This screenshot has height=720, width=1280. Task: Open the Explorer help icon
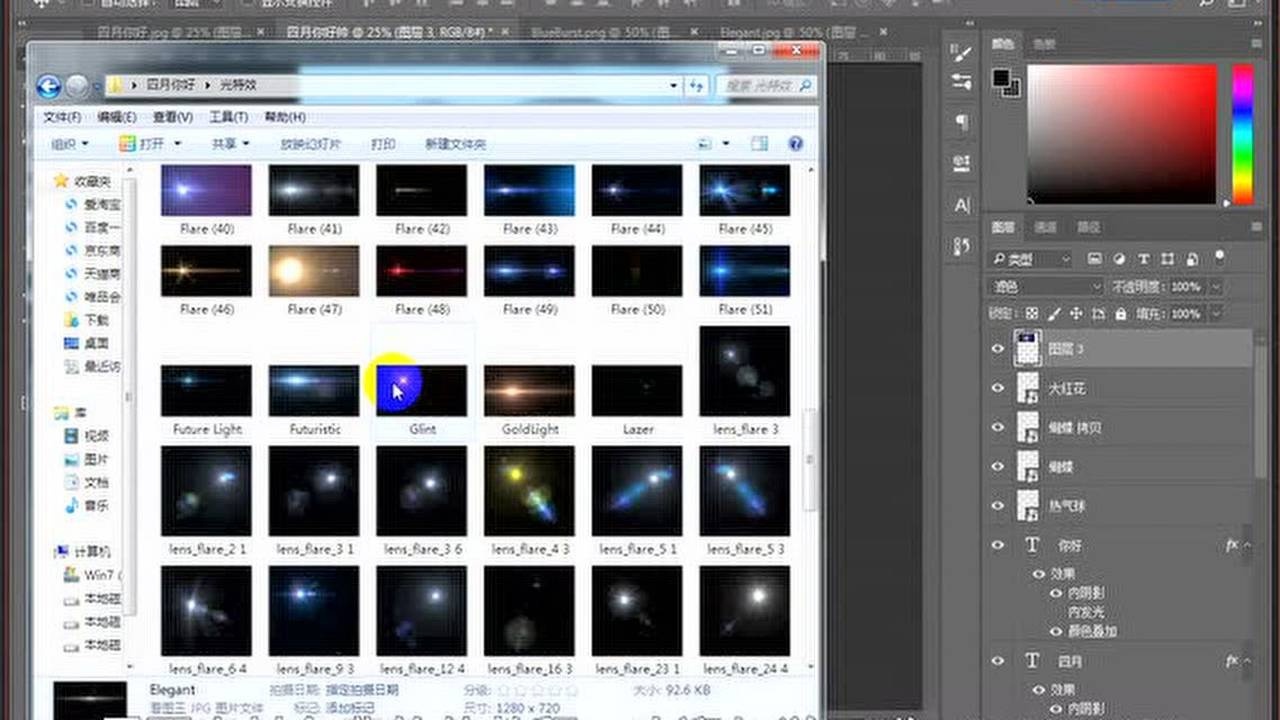(796, 144)
